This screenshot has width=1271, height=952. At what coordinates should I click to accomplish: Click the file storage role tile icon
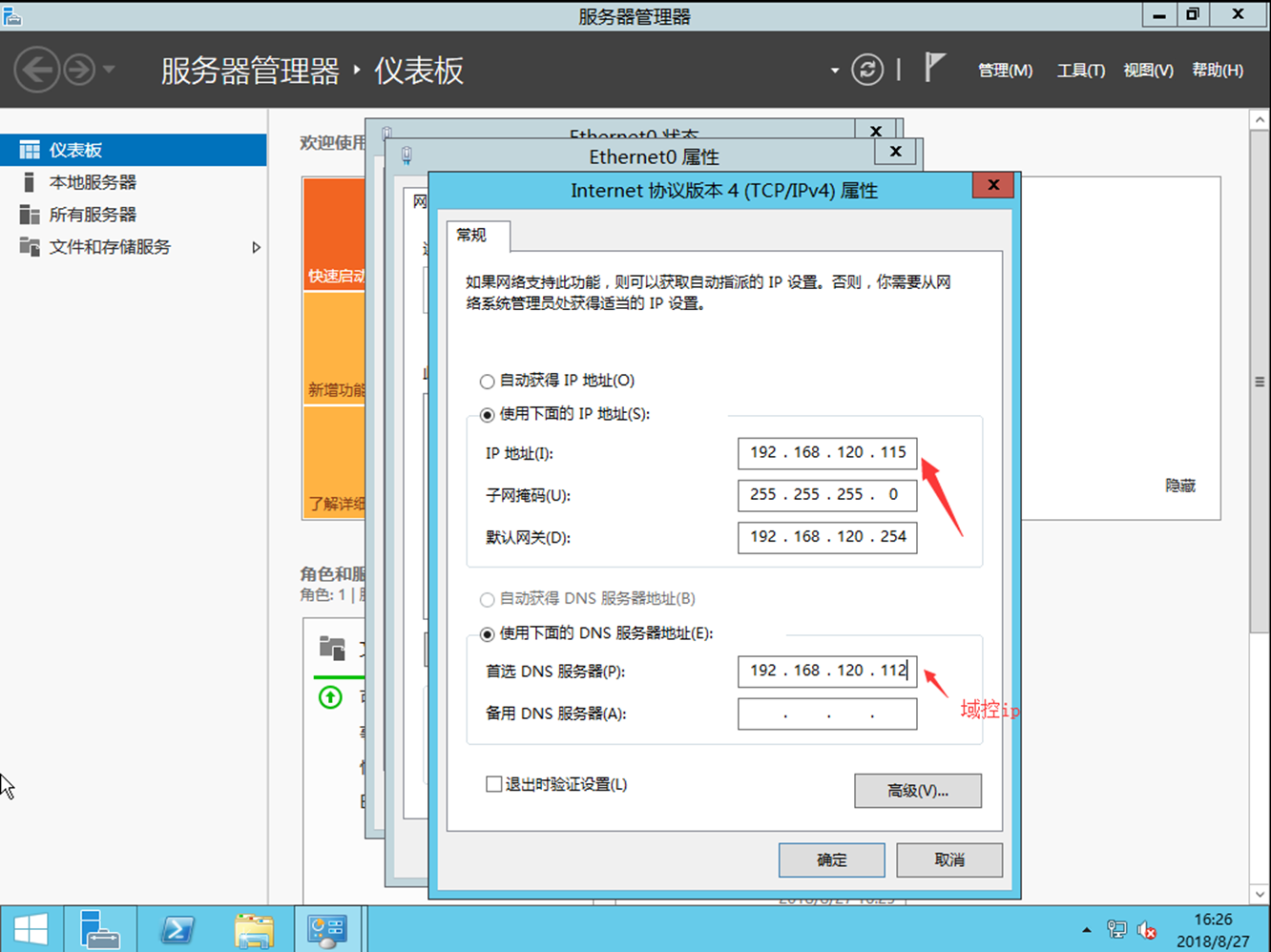[x=332, y=648]
